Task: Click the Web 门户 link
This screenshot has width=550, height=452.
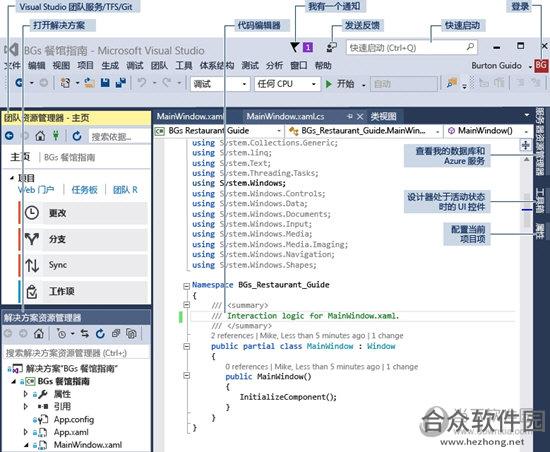Action: [x=36, y=190]
